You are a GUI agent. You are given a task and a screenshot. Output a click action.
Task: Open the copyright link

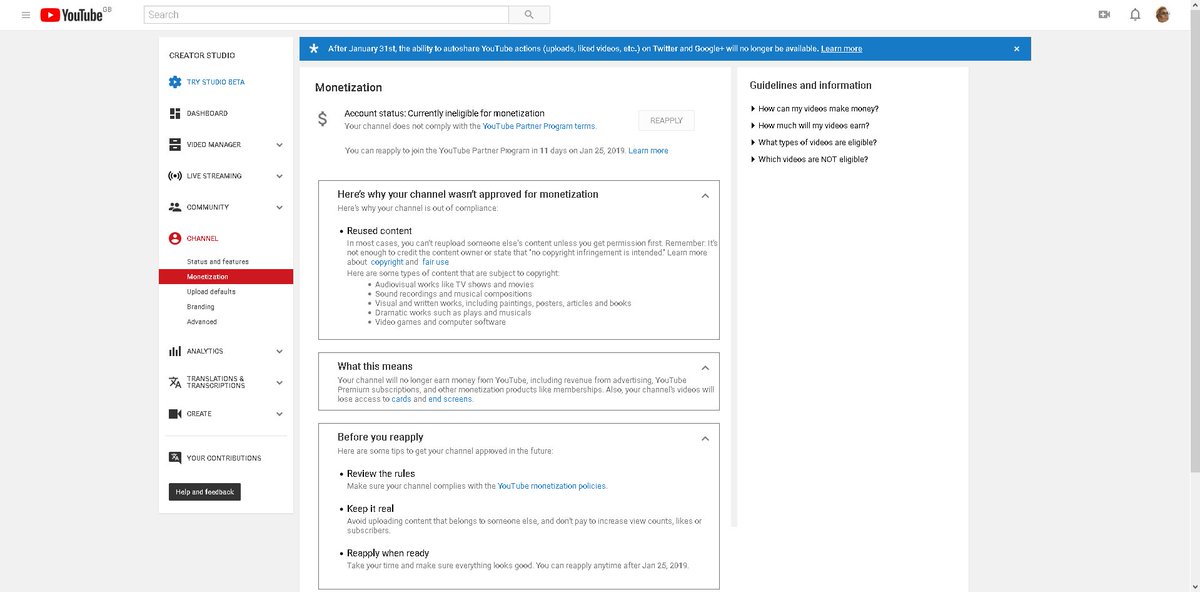pos(387,262)
